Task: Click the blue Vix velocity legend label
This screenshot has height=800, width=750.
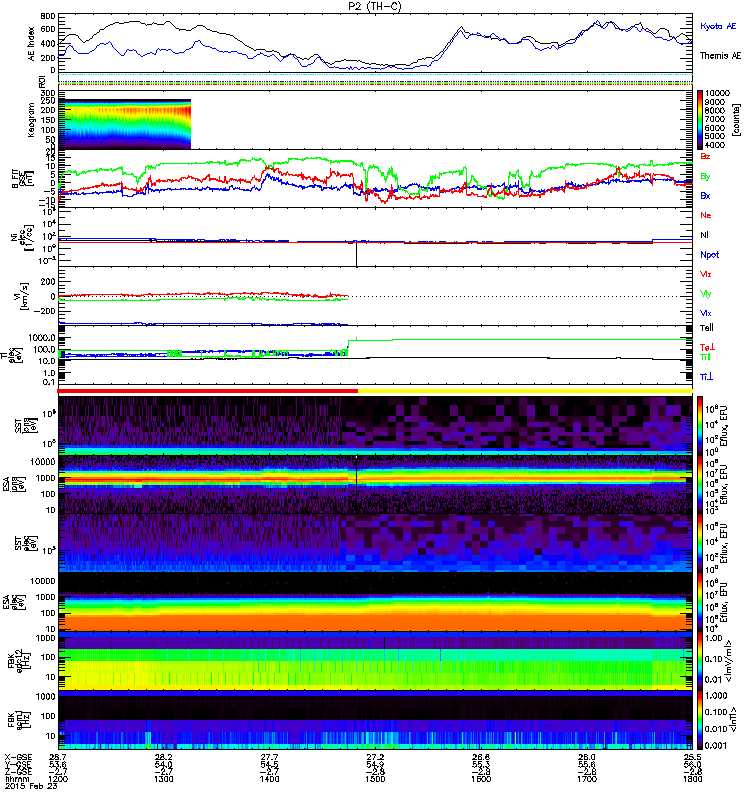Action: pos(706,313)
